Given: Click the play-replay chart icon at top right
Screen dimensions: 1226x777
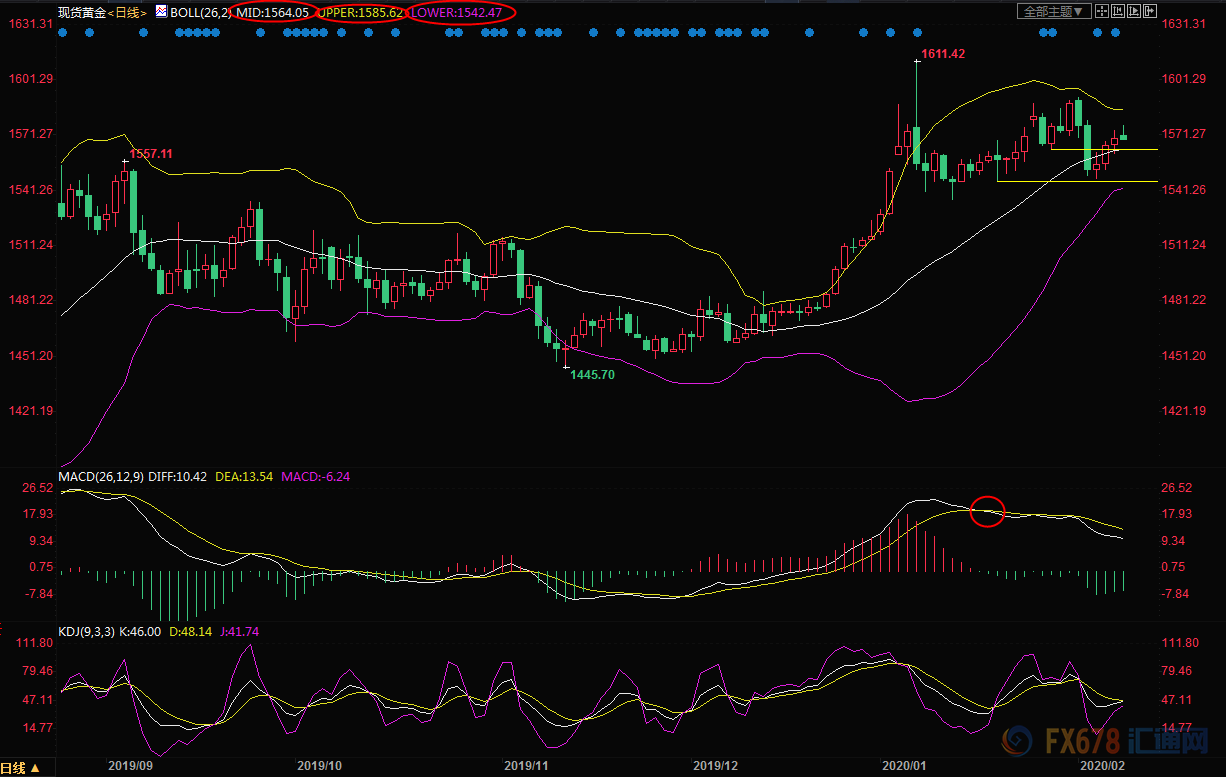Looking at the screenshot, I should click(1134, 11).
